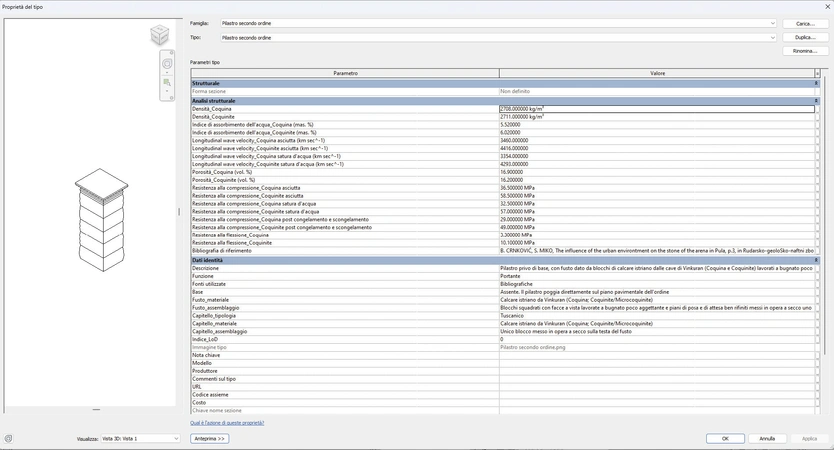Click the pillar 3D model preview
This screenshot has height=450, width=834.
pos(102,220)
